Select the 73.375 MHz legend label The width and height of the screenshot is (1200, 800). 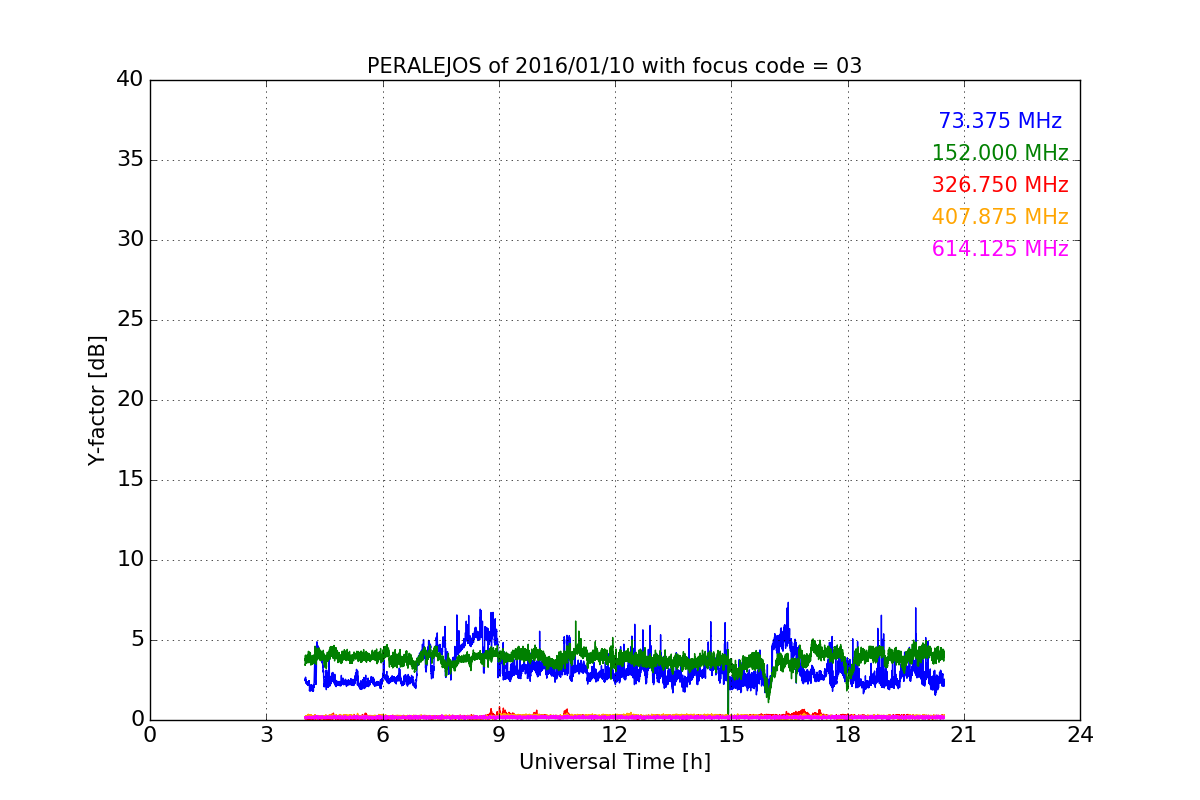coord(1000,121)
